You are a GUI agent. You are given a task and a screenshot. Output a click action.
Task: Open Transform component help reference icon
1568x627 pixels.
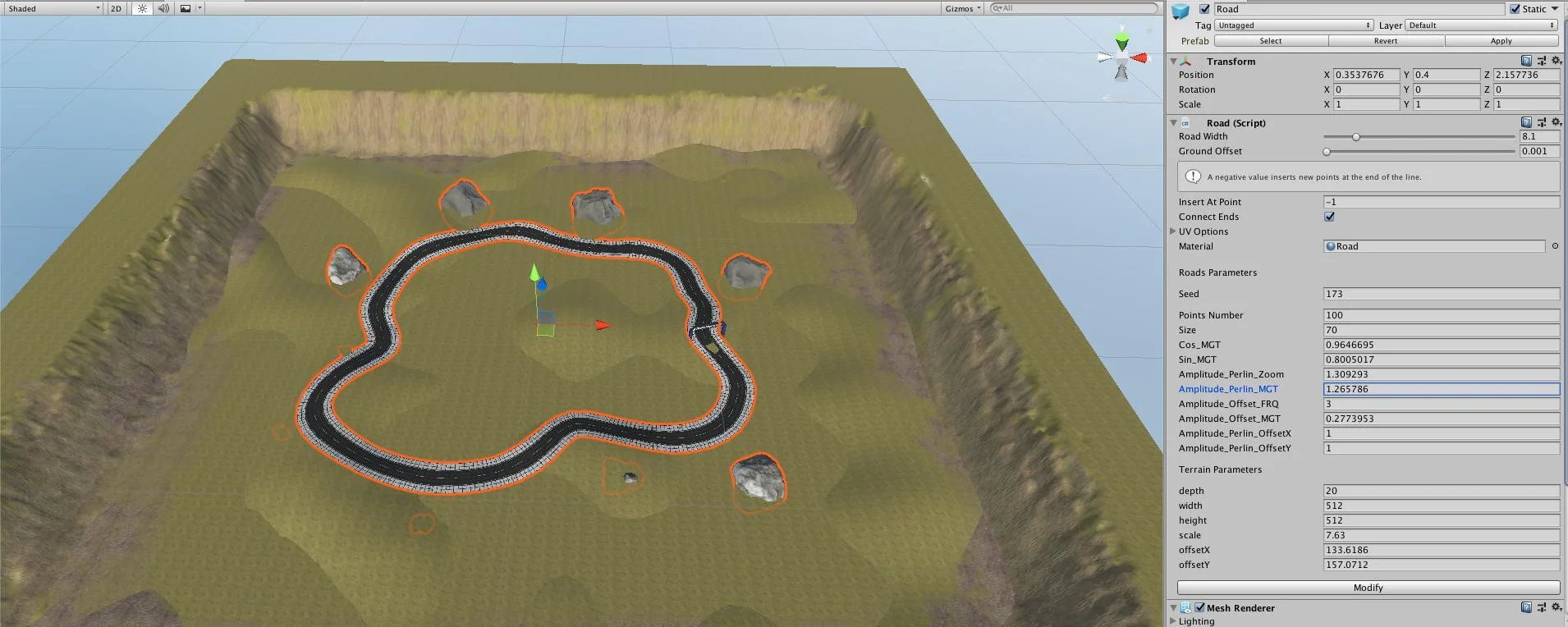1526,61
